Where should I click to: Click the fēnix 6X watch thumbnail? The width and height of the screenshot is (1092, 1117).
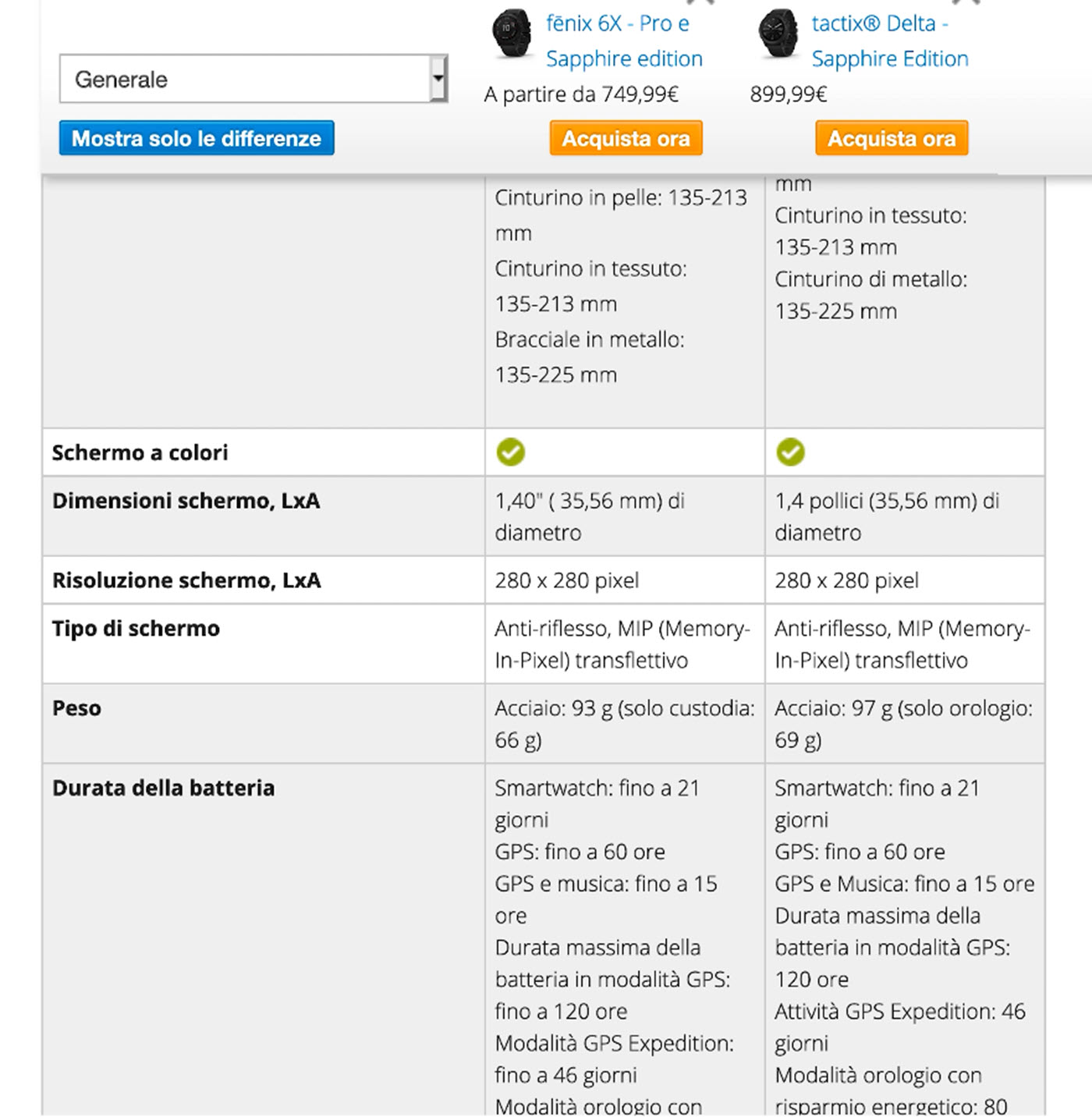click(512, 33)
